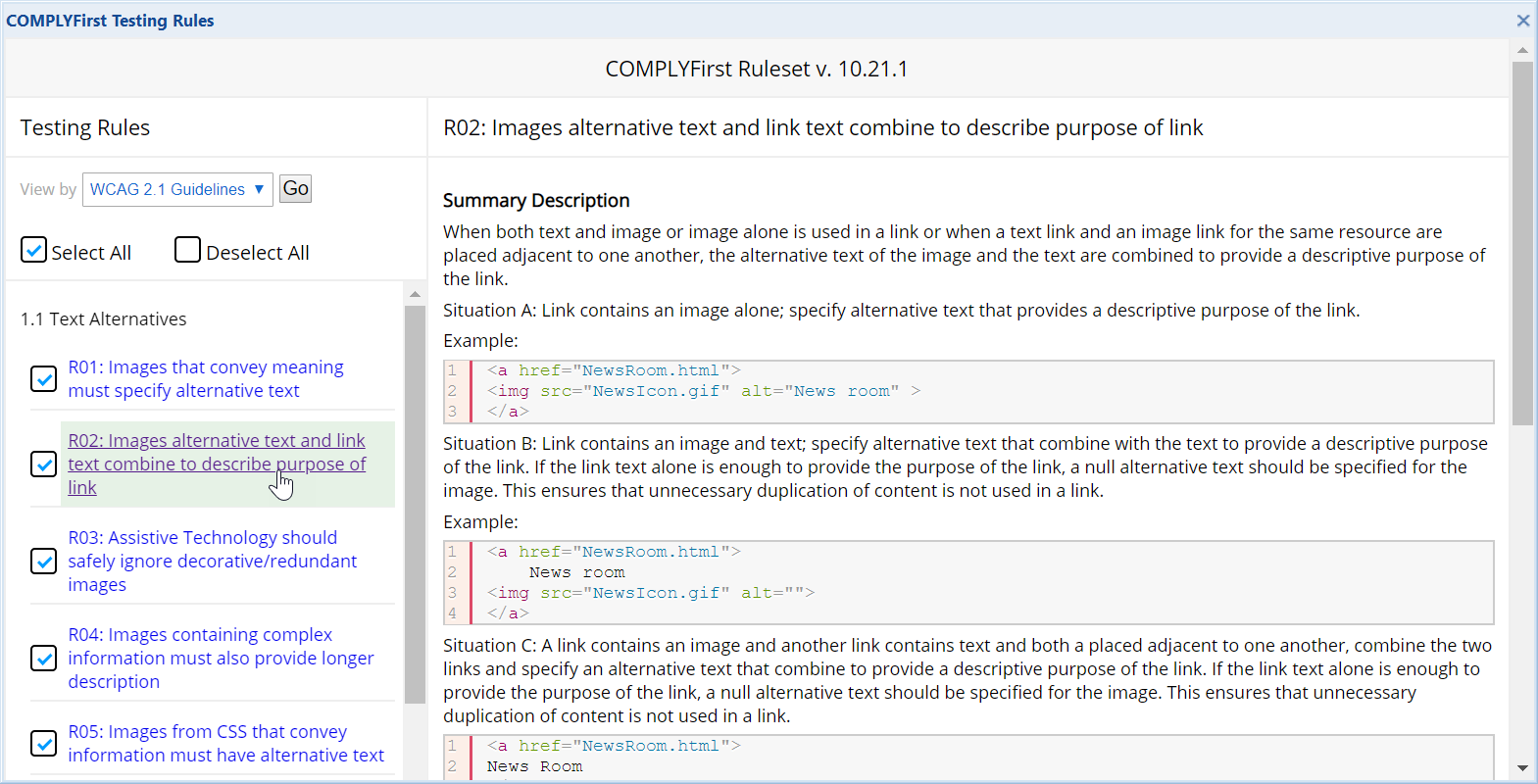Open rule R04 complex images longer description
The width and height of the screenshot is (1538, 784).
point(221,658)
